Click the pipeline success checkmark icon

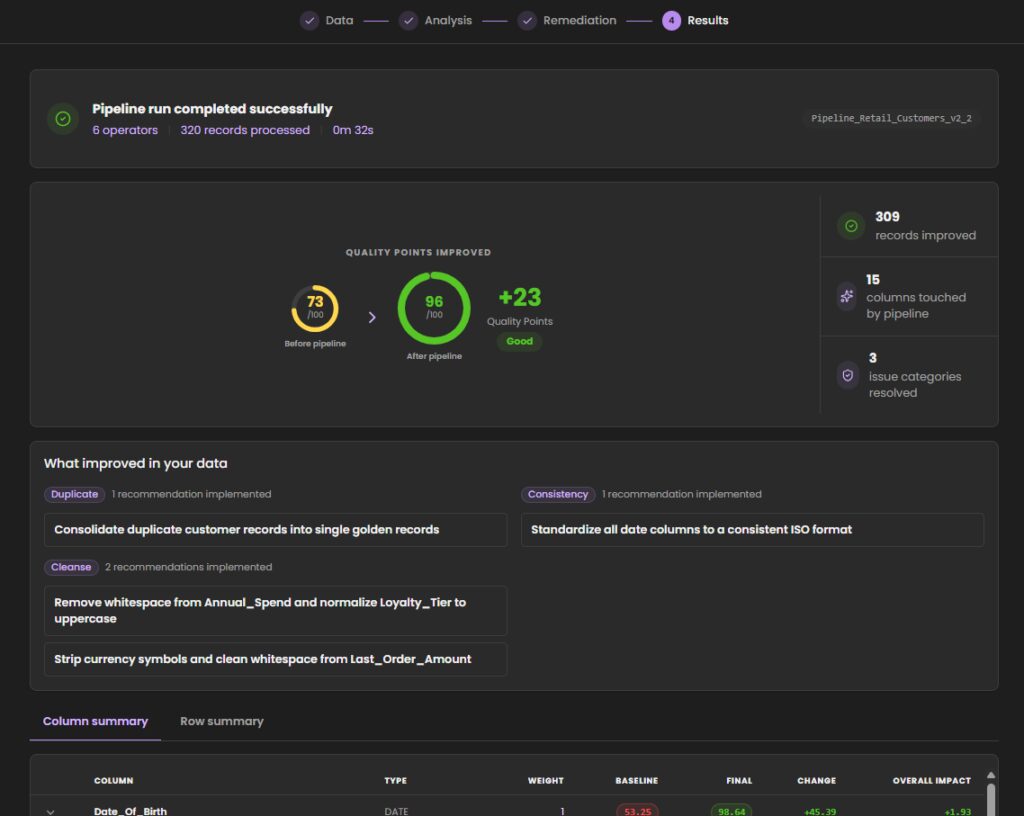63,118
